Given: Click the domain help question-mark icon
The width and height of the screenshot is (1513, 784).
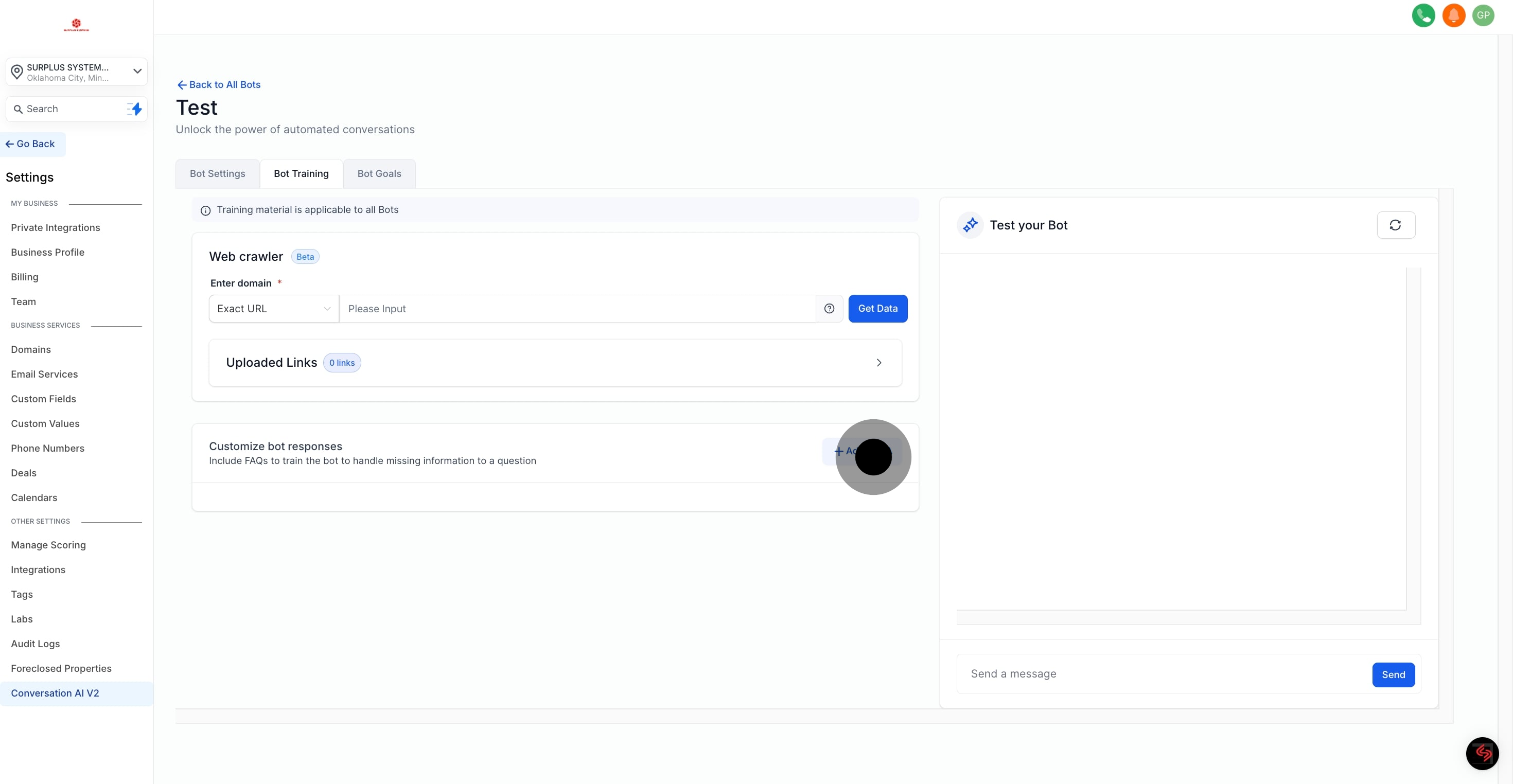Looking at the screenshot, I should point(829,308).
